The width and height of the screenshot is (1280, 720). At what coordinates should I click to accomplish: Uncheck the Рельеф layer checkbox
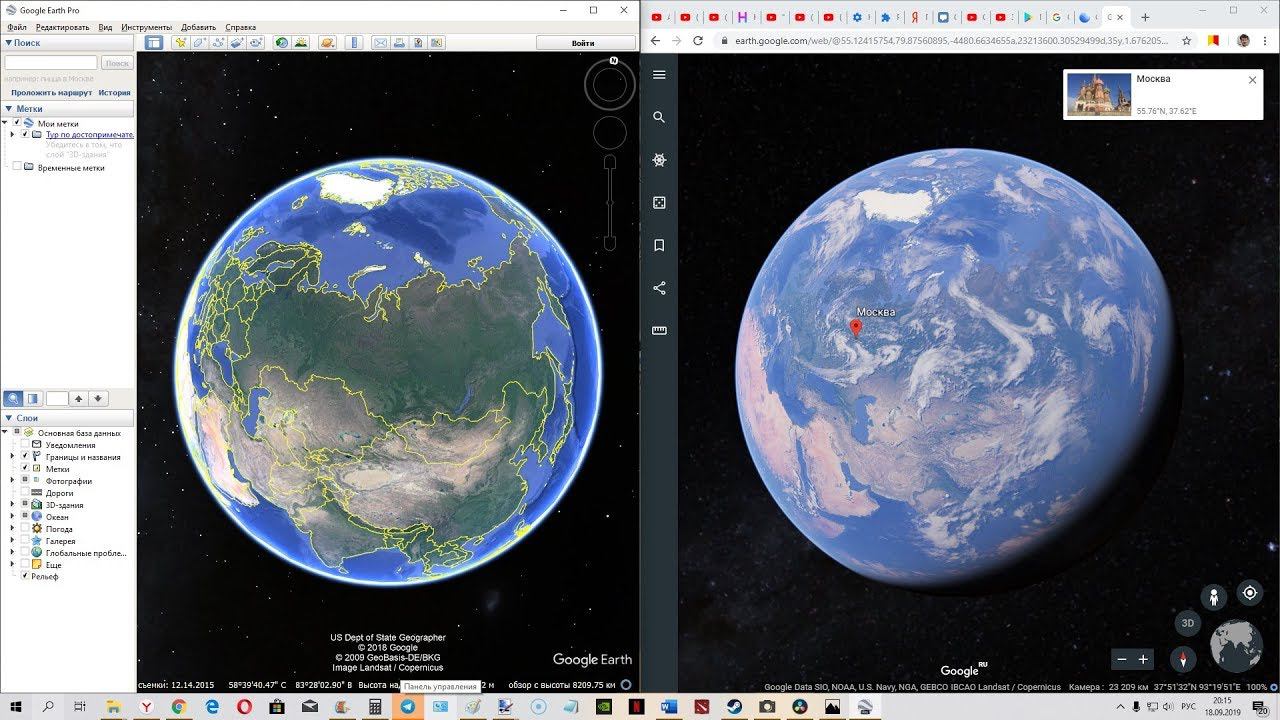25,577
